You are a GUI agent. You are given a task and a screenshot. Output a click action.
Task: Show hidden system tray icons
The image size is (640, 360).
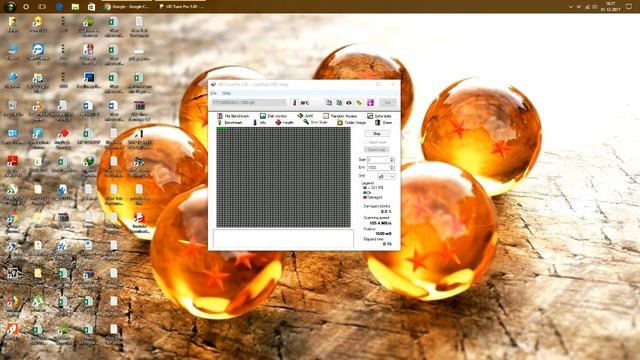click(571, 7)
